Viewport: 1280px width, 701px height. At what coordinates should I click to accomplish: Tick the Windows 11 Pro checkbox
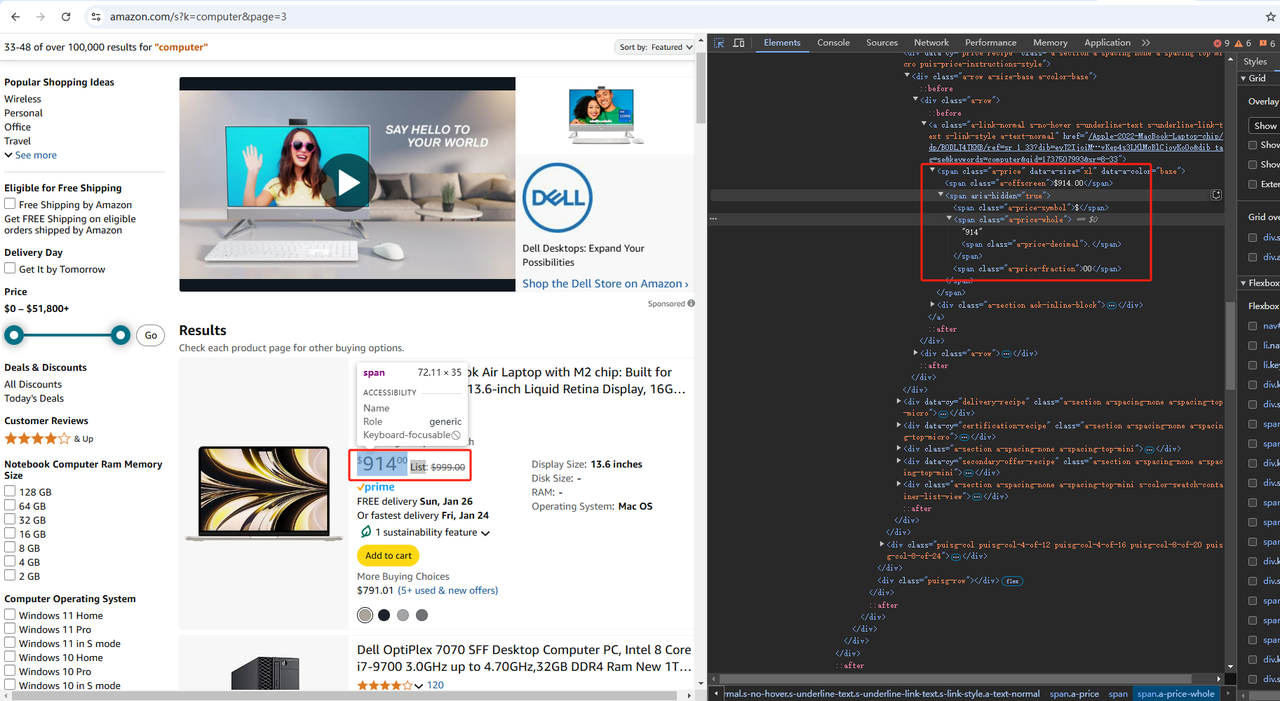[10, 629]
